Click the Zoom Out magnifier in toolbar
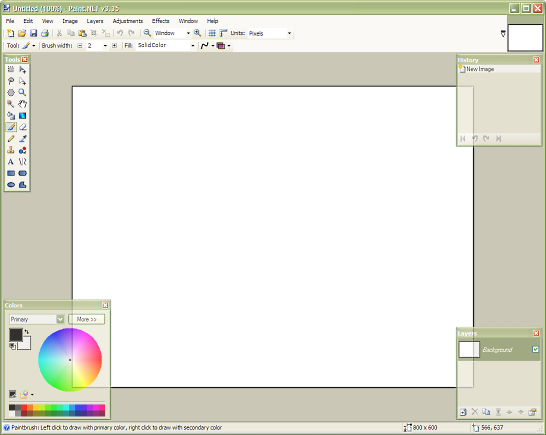The image size is (546, 435). [x=147, y=33]
